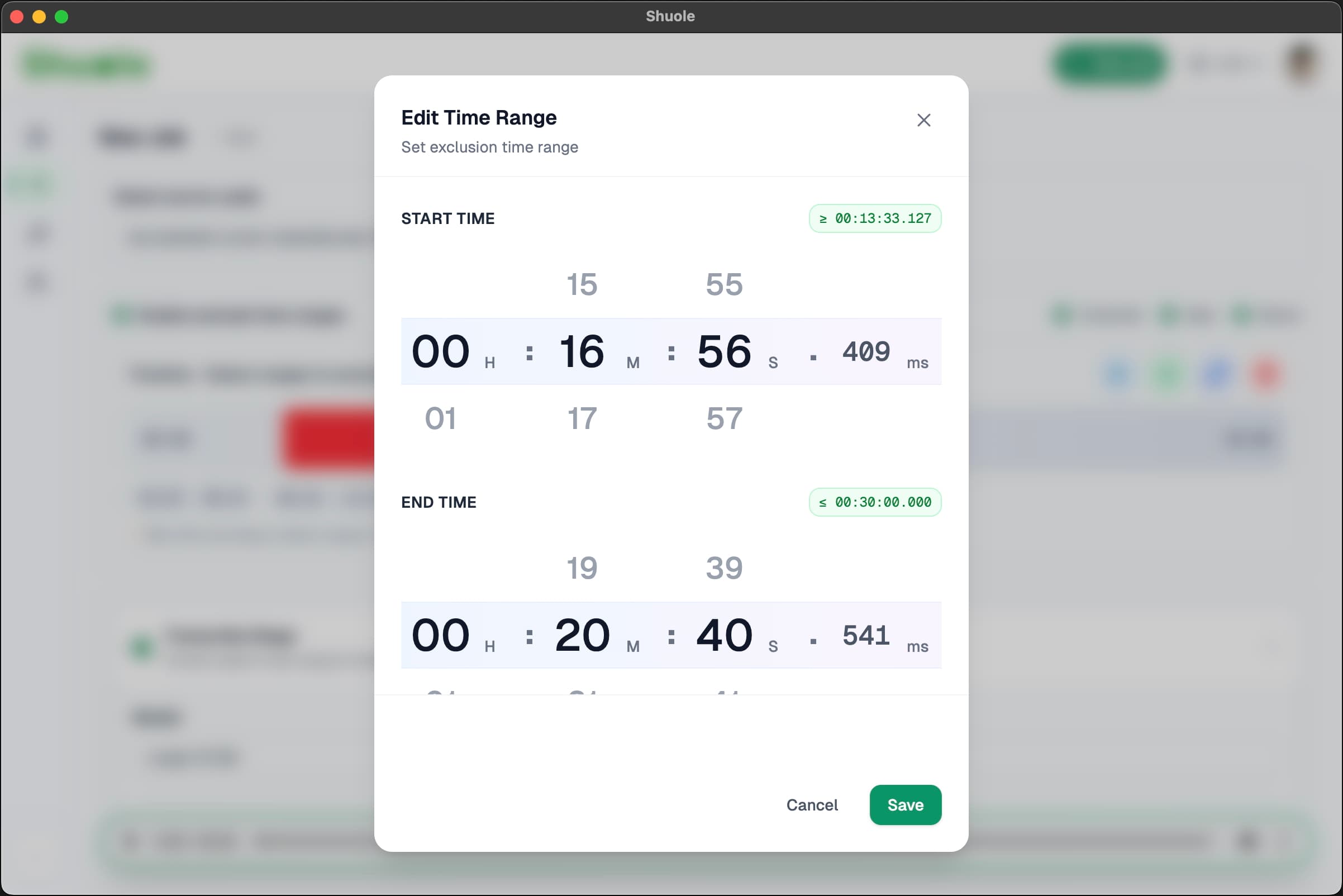The width and height of the screenshot is (1343, 896).
Task: Select 15 in the start time minutes picker
Action: point(582,284)
